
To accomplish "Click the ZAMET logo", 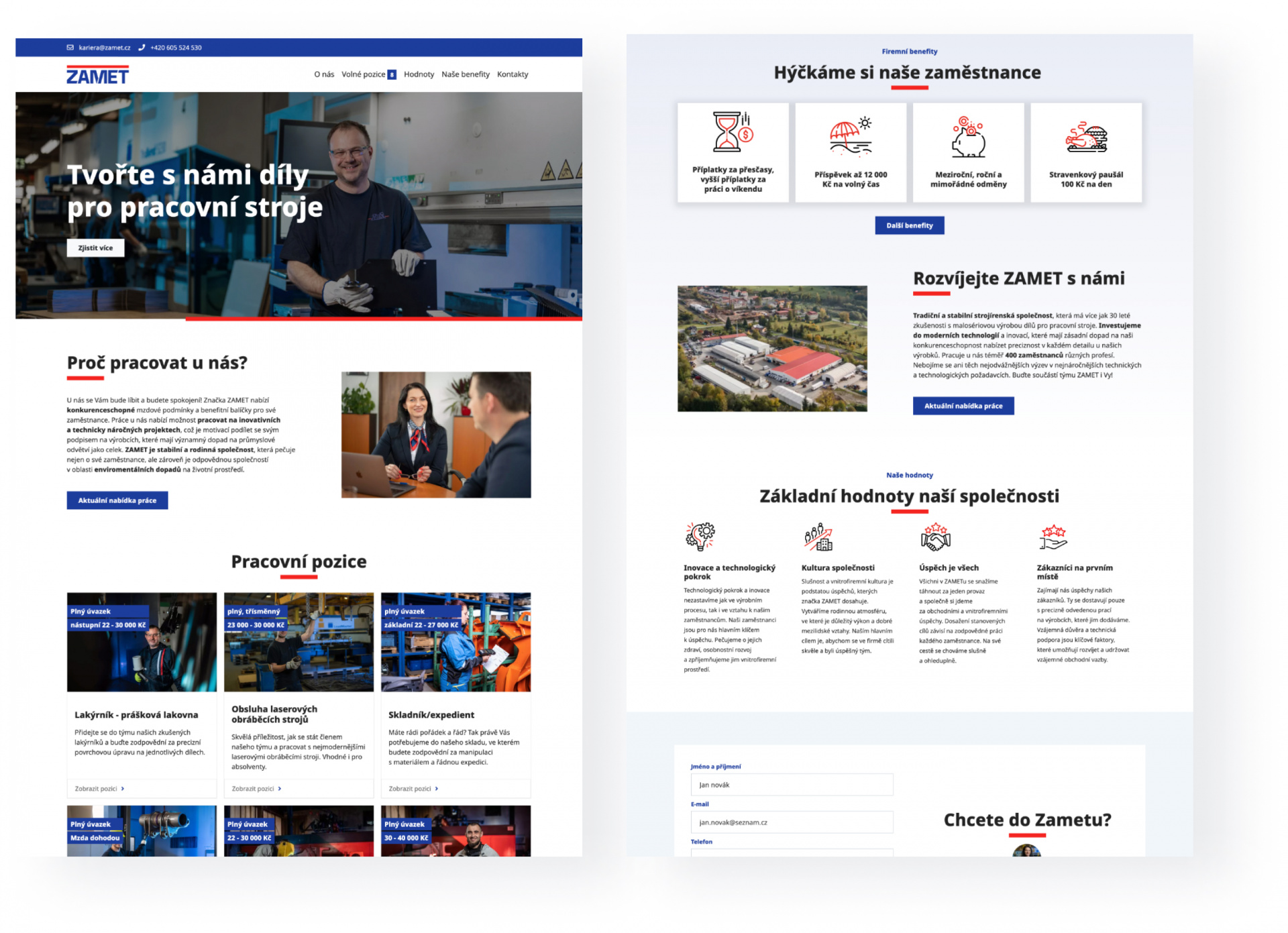I will tap(97, 74).
